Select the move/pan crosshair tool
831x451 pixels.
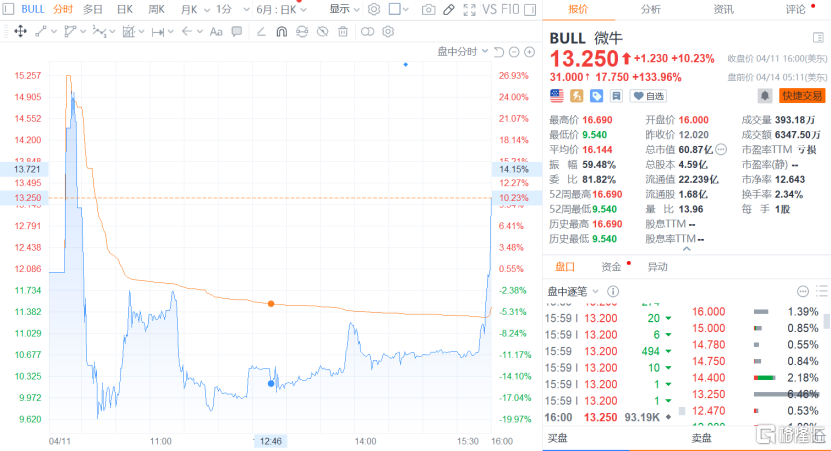(x=20, y=32)
